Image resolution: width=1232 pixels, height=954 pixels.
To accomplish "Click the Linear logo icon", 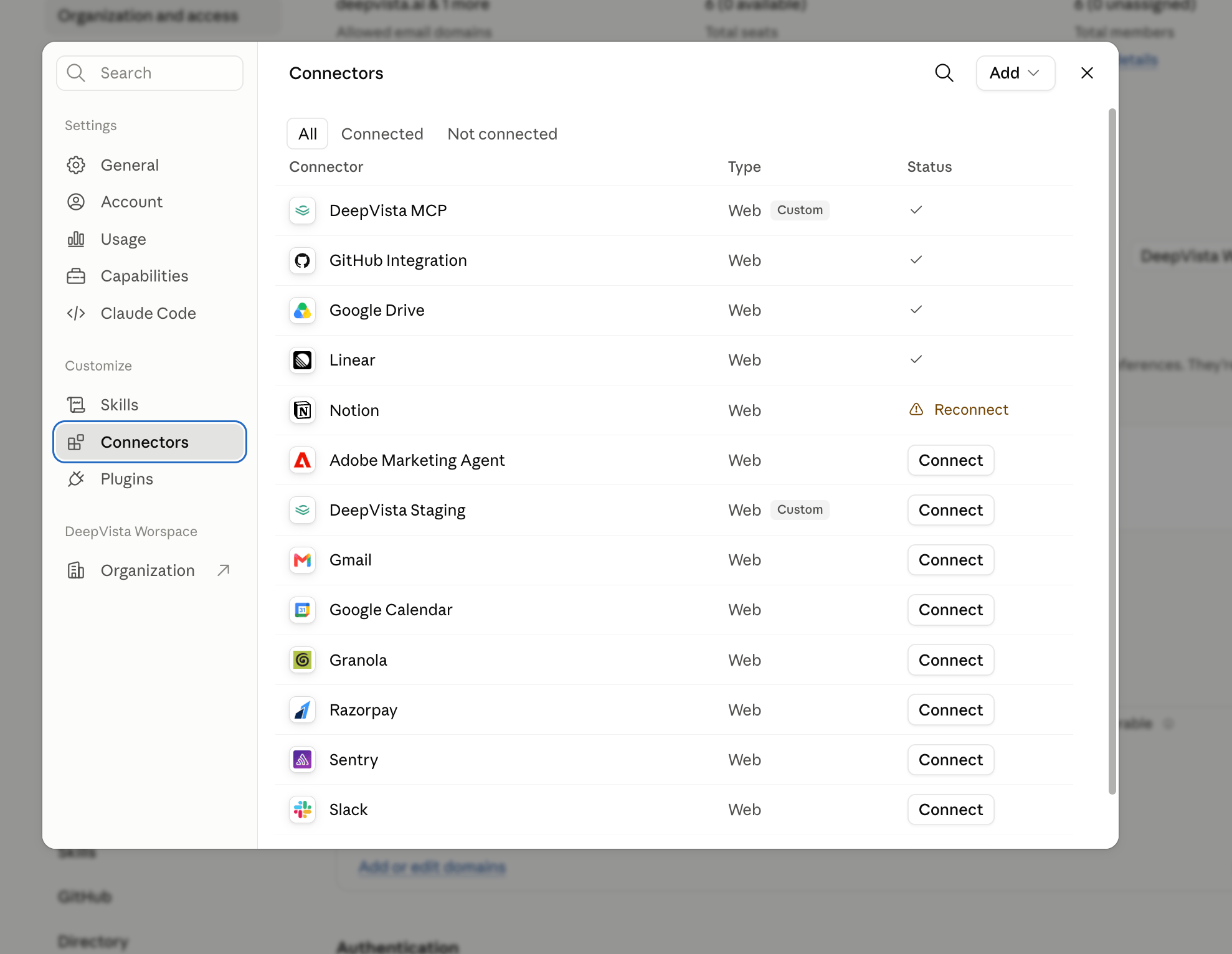I will coord(303,360).
